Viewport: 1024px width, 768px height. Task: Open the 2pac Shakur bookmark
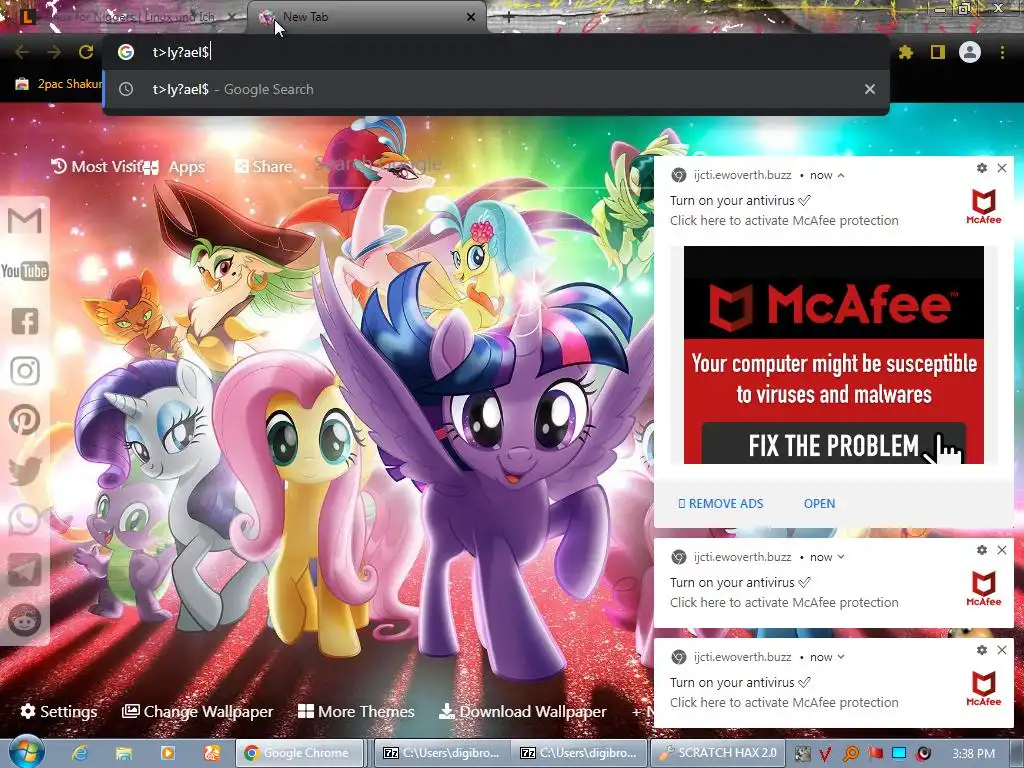pyautogui.click(x=59, y=84)
